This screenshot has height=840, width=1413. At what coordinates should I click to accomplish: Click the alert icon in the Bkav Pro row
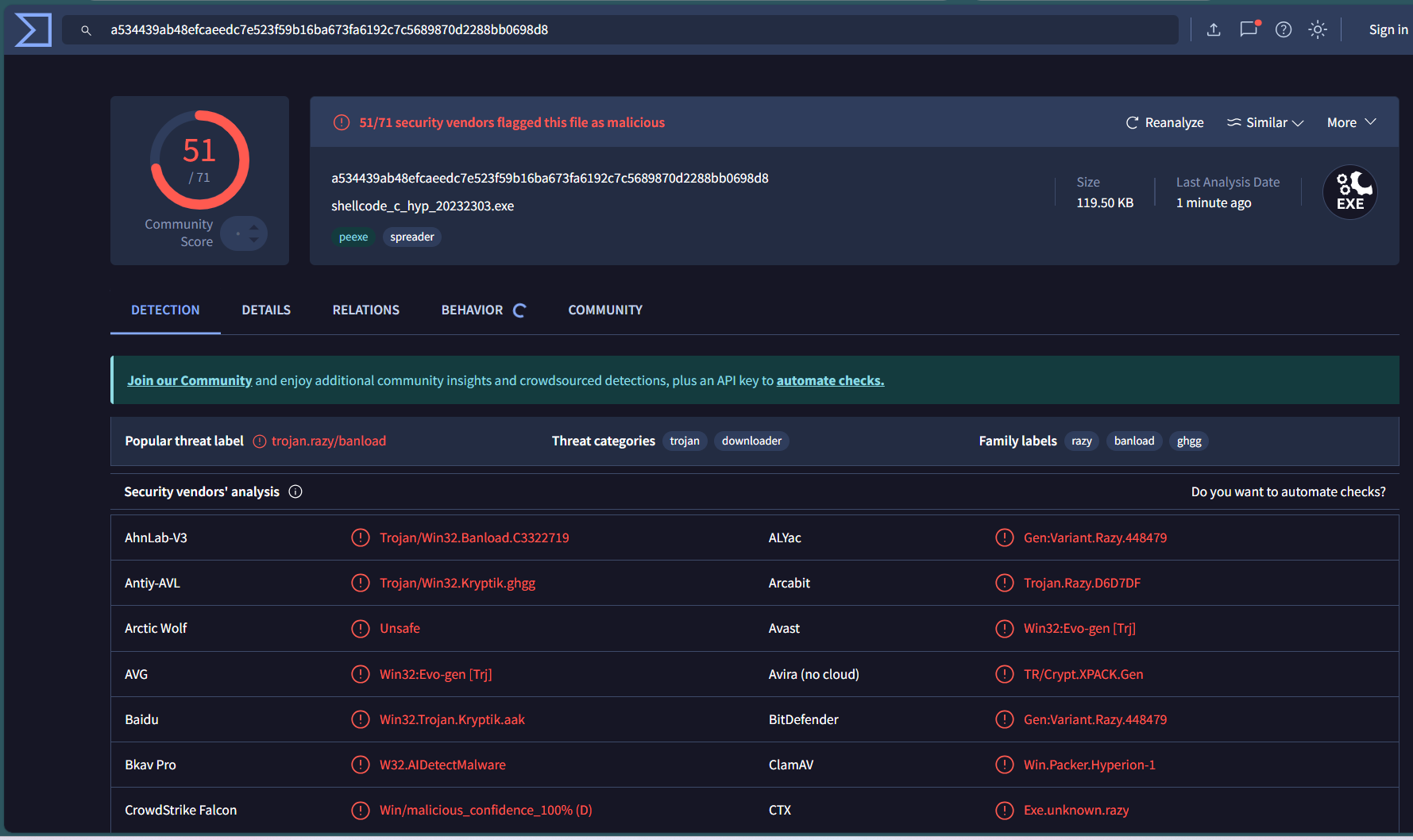tap(361, 765)
